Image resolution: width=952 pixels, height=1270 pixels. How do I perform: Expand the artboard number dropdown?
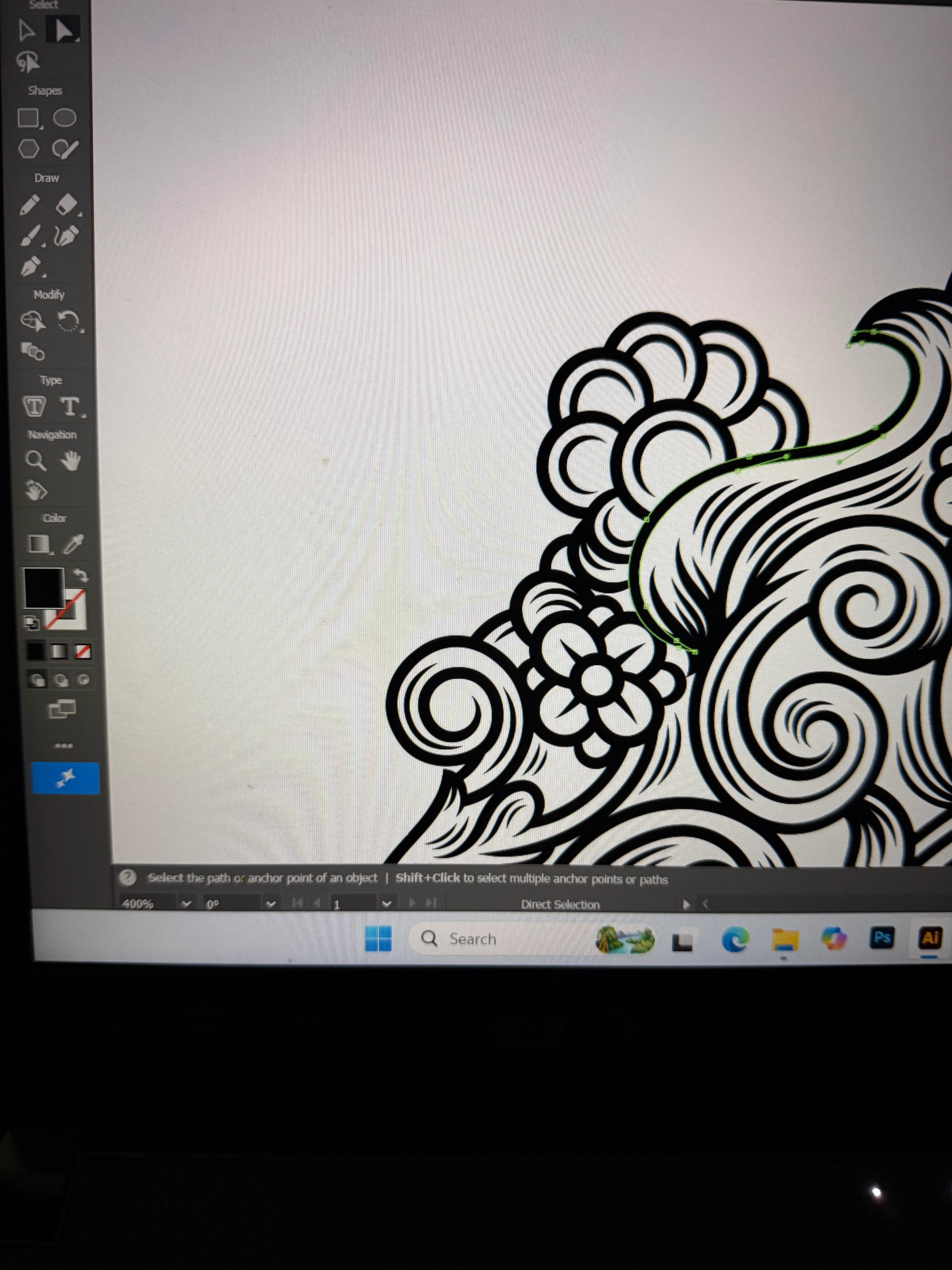[x=386, y=904]
